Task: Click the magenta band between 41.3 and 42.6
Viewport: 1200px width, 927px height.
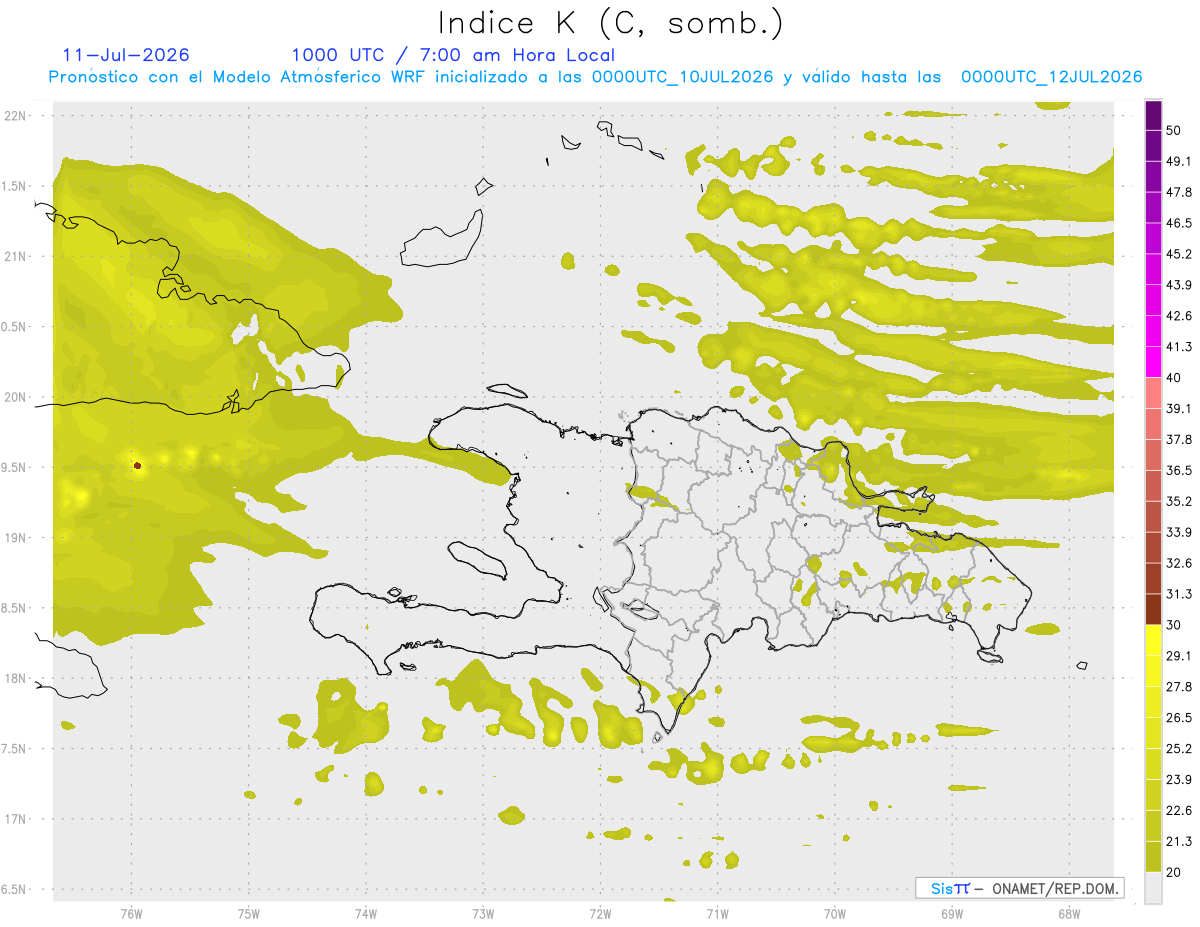Action: pyautogui.click(x=1154, y=331)
